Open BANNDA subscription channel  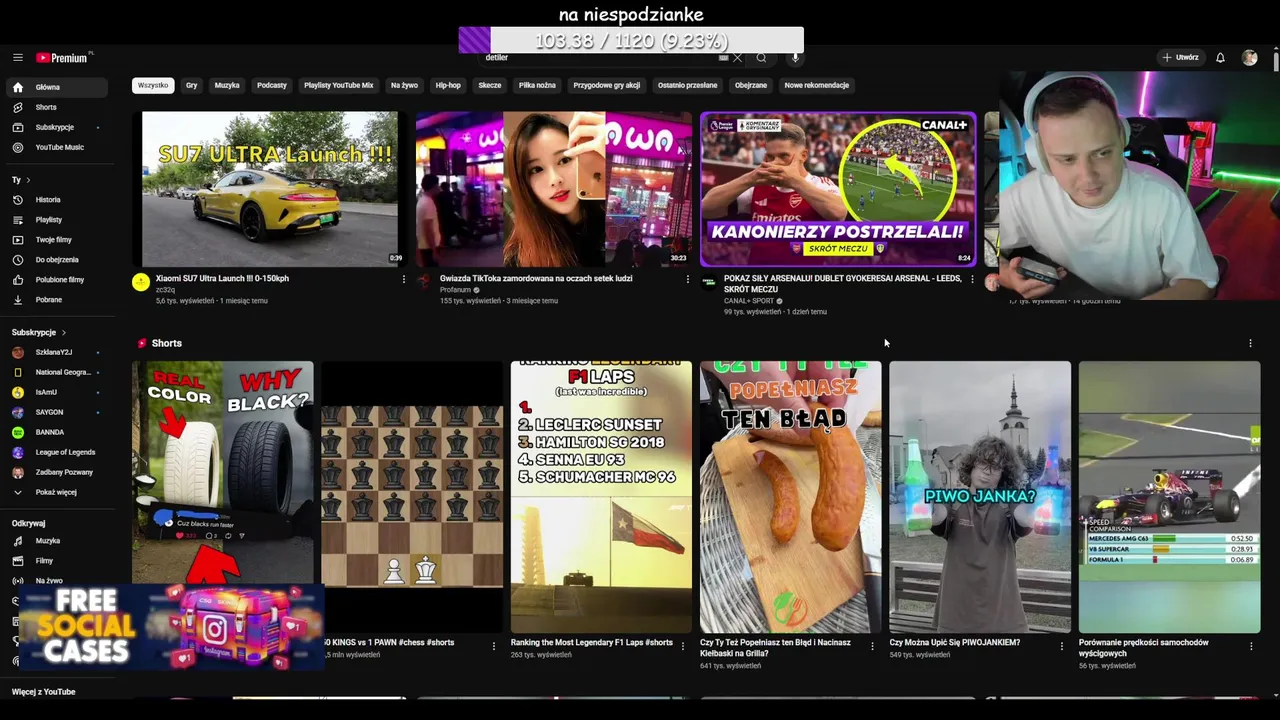coord(56,432)
